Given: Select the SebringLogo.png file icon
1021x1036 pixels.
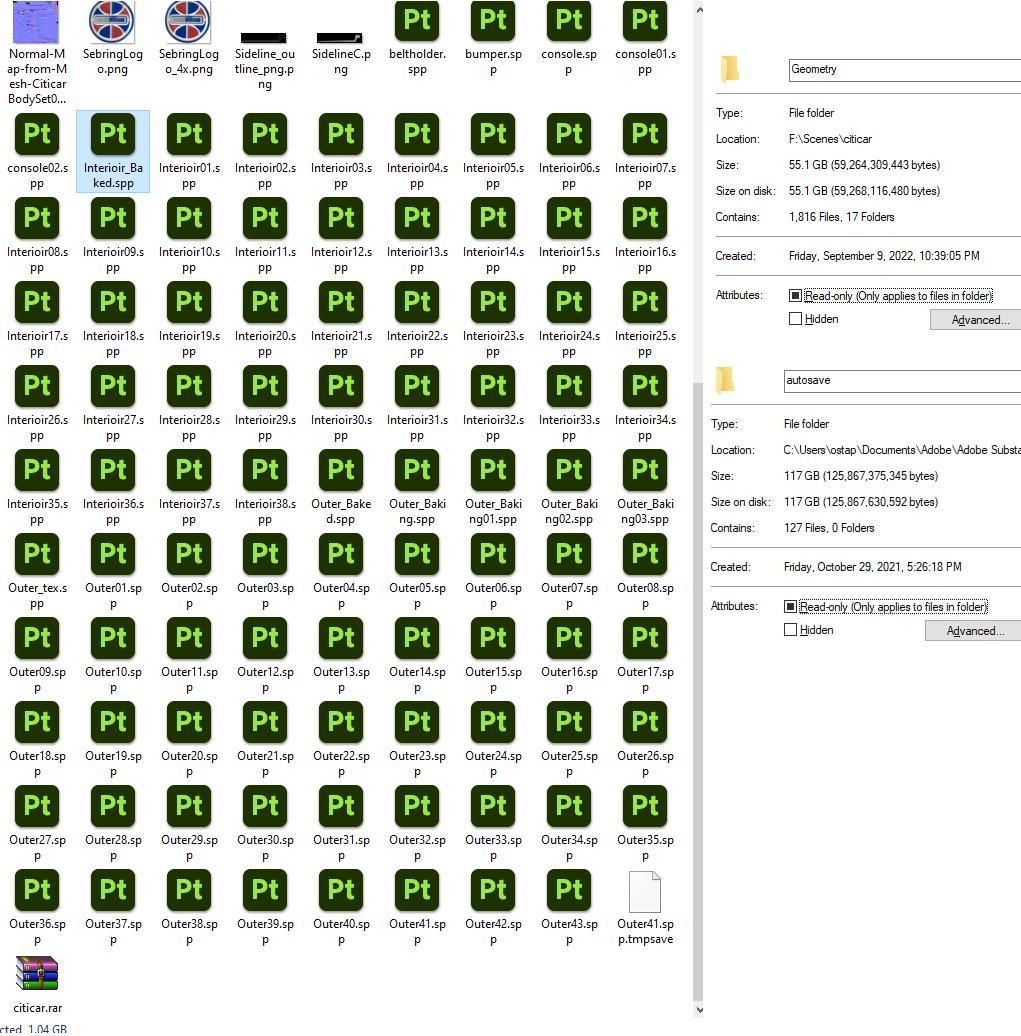Looking at the screenshot, I should coord(112,22).
